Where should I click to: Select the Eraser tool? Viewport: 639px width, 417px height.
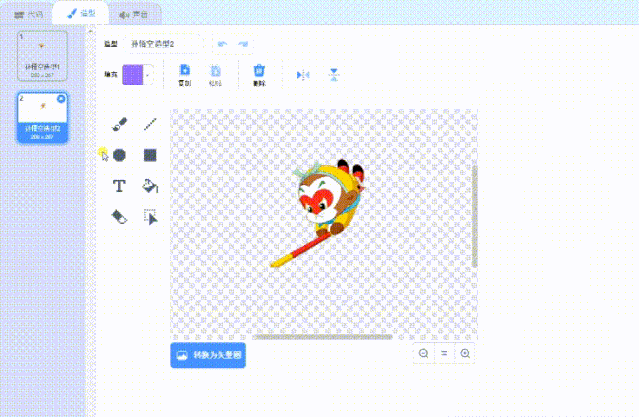119,217
